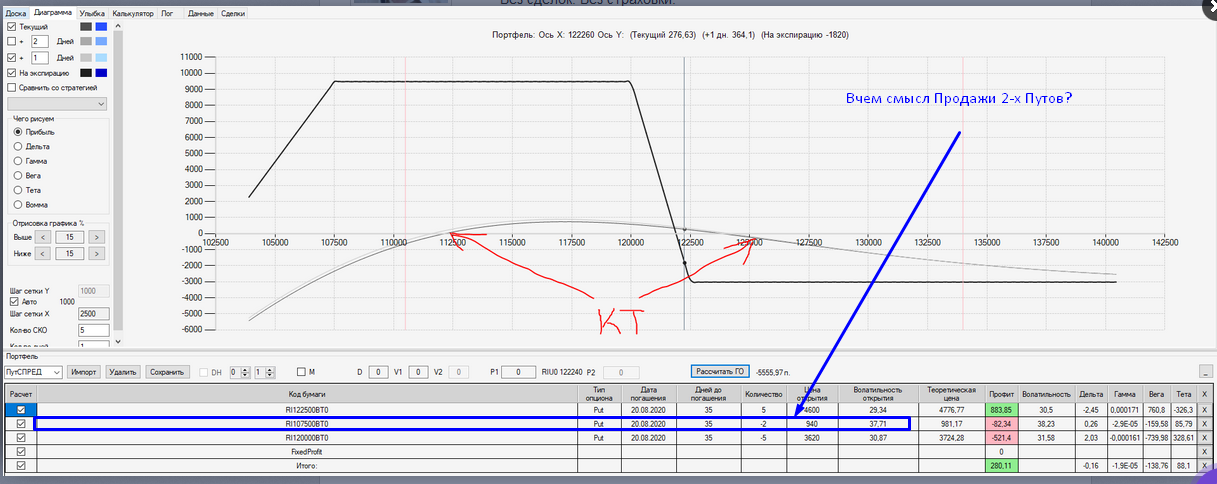Toggle the Авто grid step checkbox
The height and width of the screenshot is (484, 1217).
(14, 301)
